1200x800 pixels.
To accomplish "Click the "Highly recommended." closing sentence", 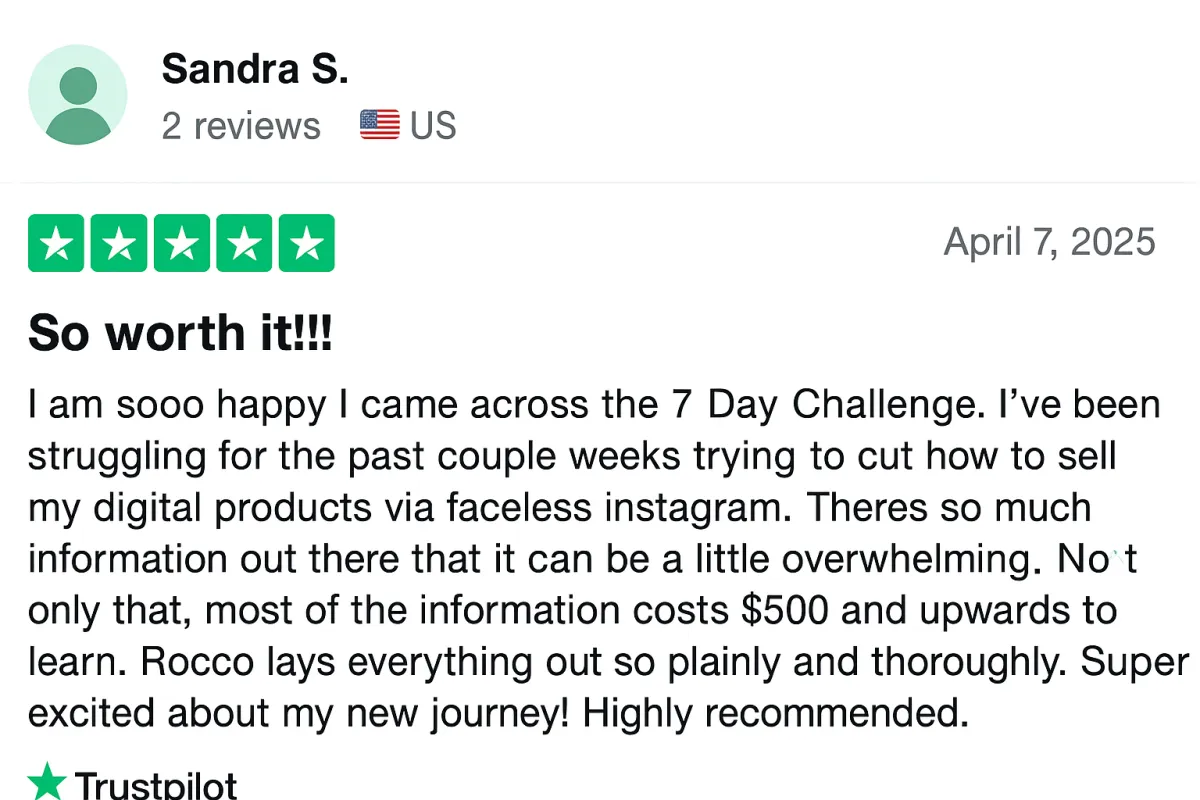I will (776, 713).
